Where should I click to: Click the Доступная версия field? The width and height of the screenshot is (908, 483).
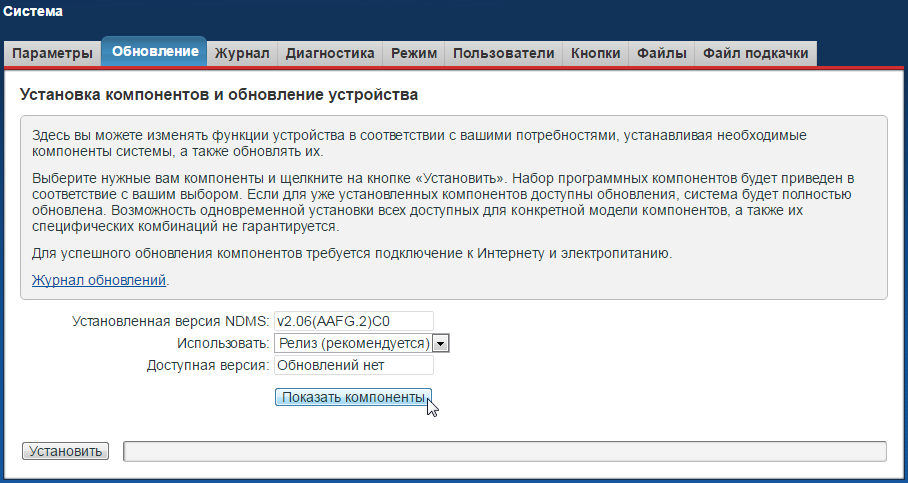(353, 365)
